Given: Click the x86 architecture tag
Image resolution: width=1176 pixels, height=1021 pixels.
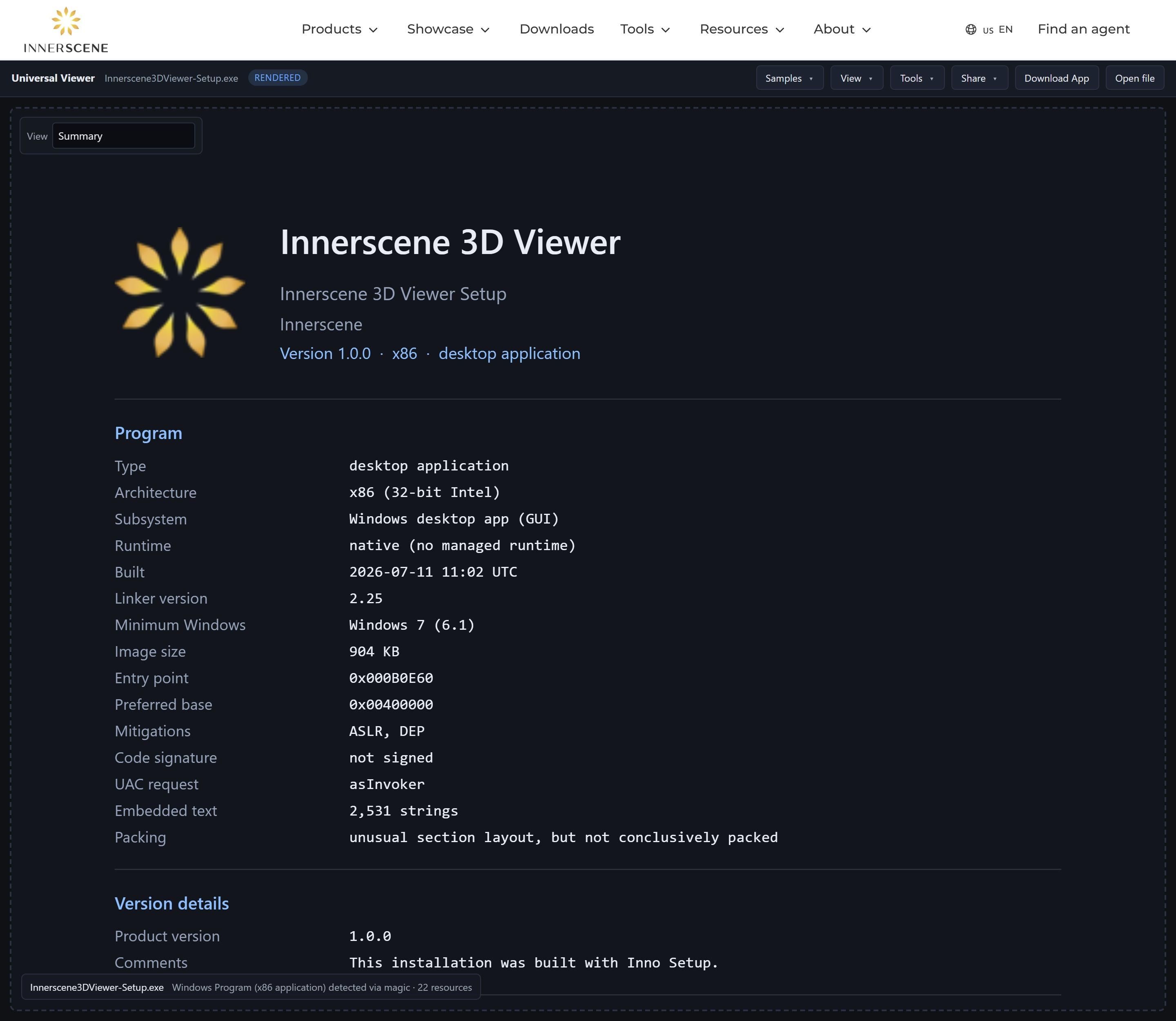Looking at the screenshot, I should 405,353.
